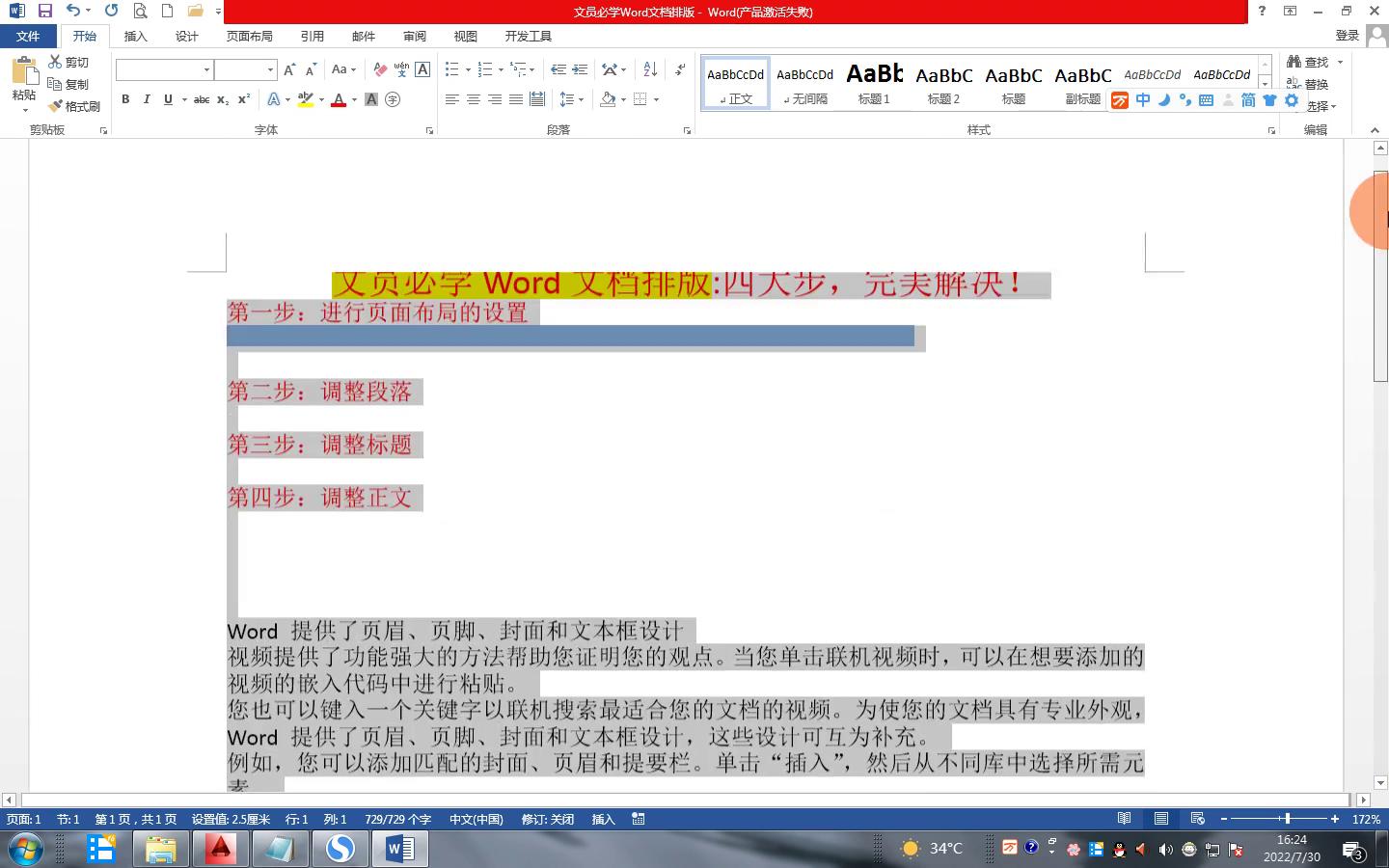Viewport: 1389px width, 868px height.
Task: Increase the paragraph indent
Action: point(580,69)
